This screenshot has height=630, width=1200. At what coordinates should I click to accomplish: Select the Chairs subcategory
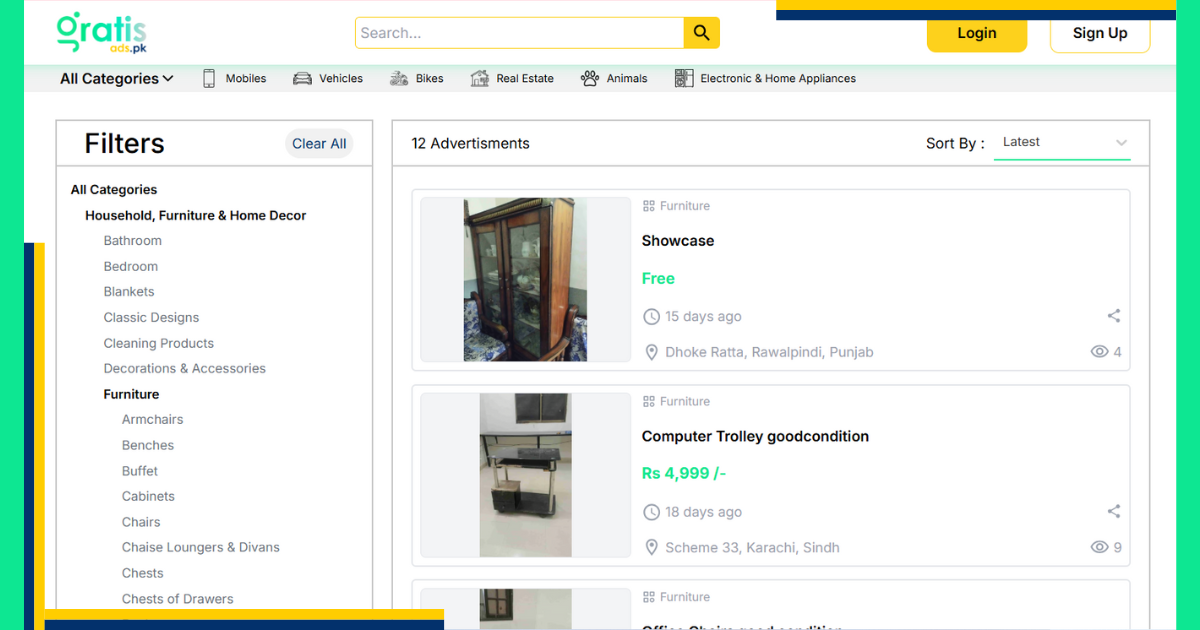[x=141, y=522]
